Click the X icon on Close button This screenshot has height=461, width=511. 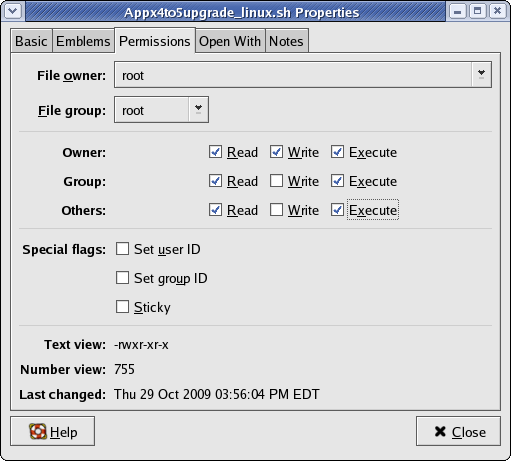coord(440,431)
